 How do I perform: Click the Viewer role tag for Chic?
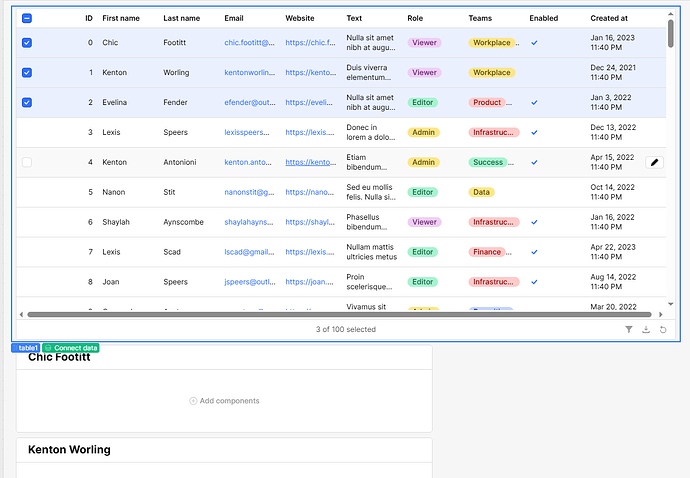click(424, 43)
